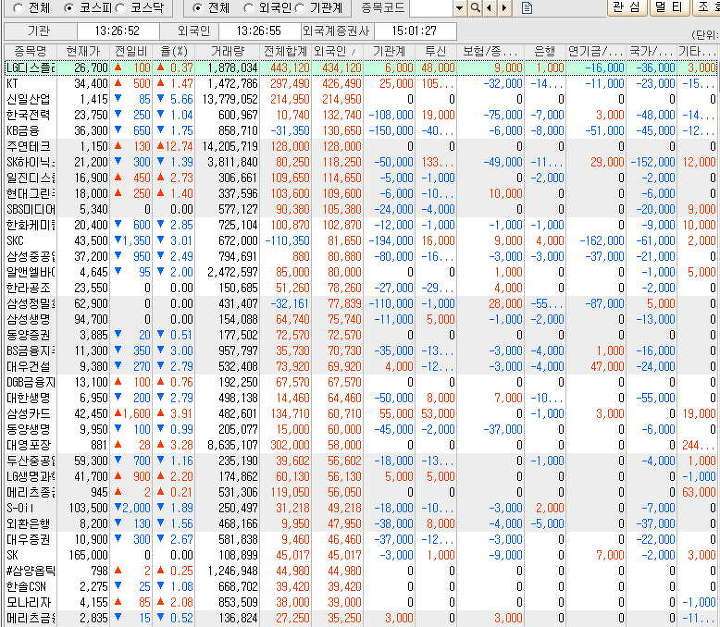Select the 주연테크 stock name
This screenshot has width=720, height=627.
28,147
